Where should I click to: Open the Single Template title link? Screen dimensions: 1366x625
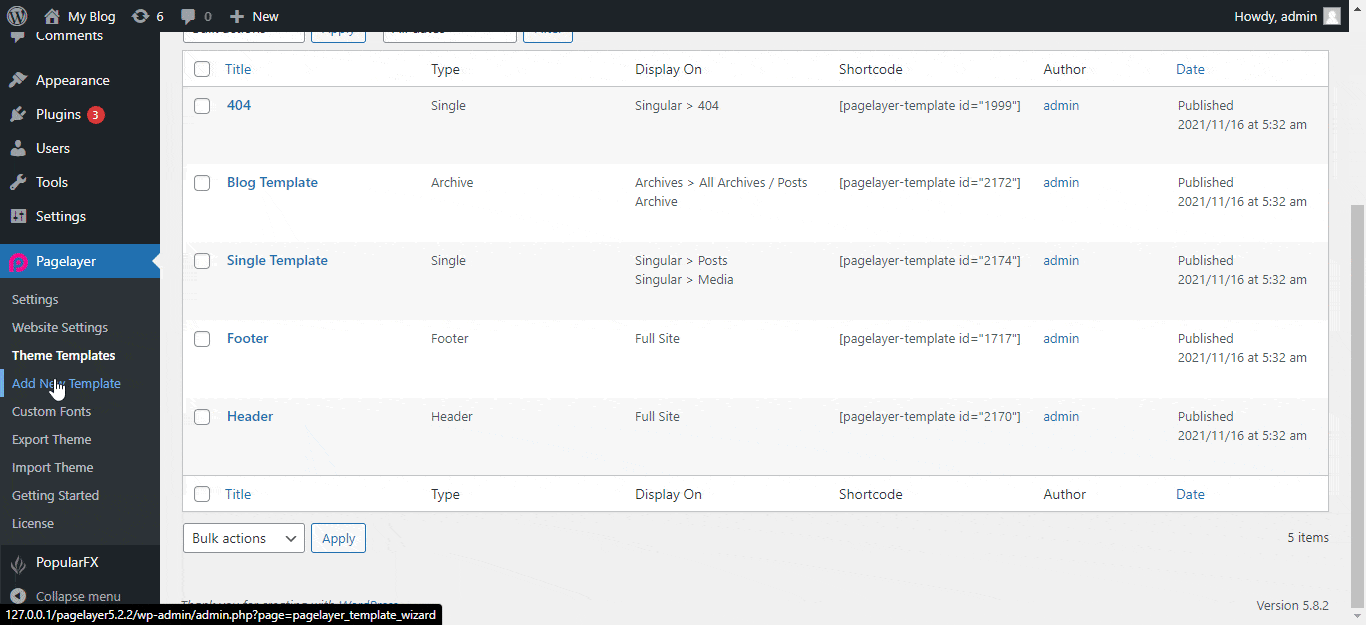click(x=277, y=260)
